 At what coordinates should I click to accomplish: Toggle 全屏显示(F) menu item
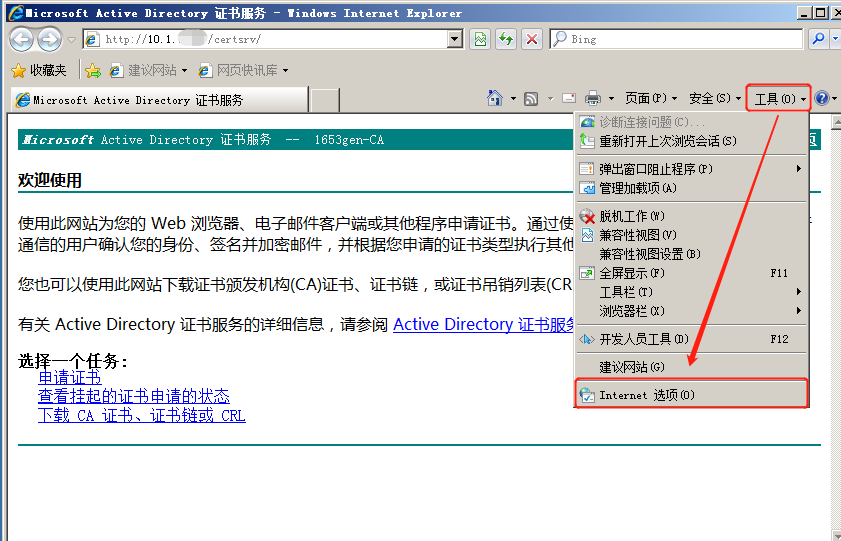(x=691, y=273)
